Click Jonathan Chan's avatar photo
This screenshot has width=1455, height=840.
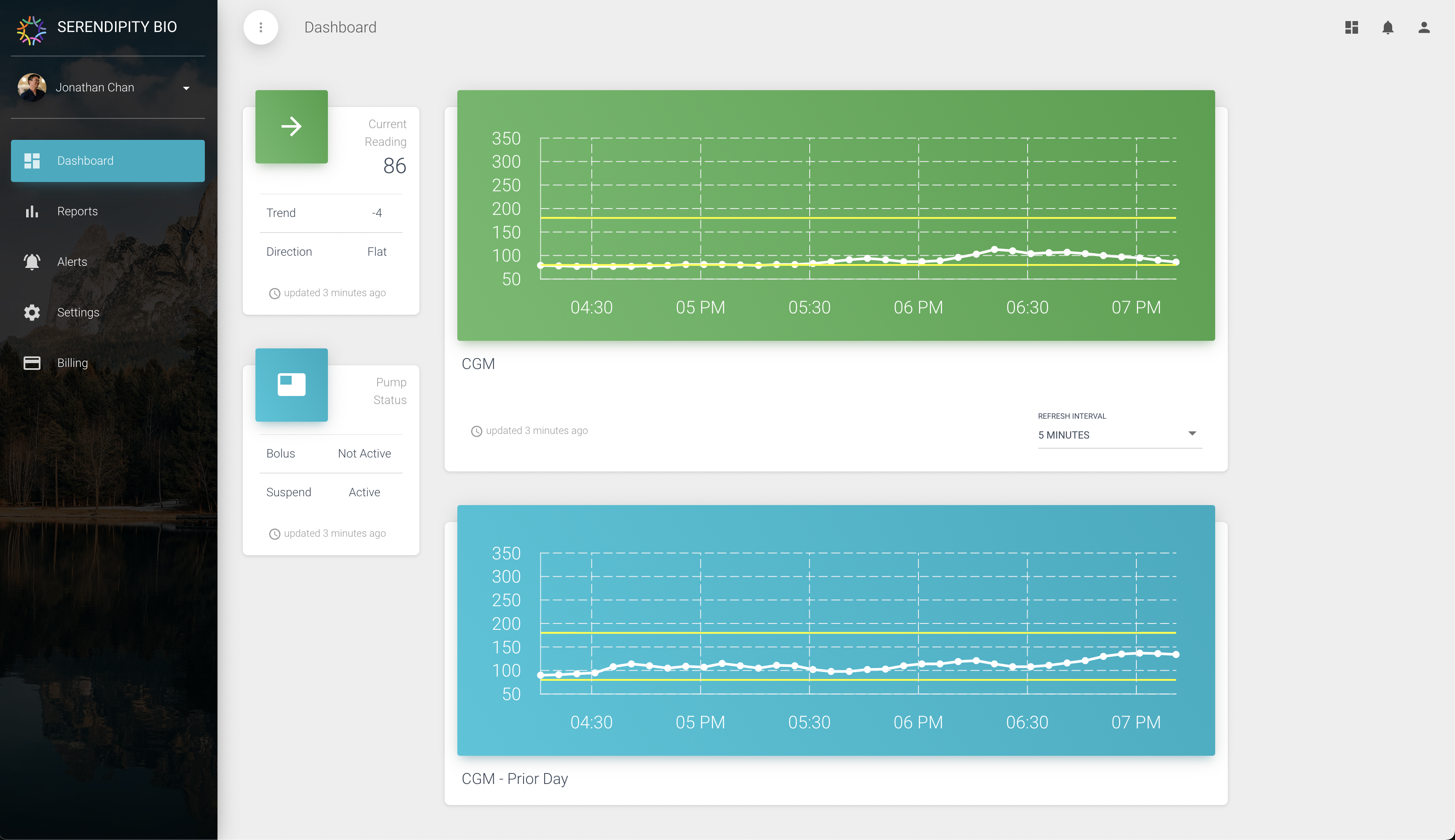(x=32, y=87)
